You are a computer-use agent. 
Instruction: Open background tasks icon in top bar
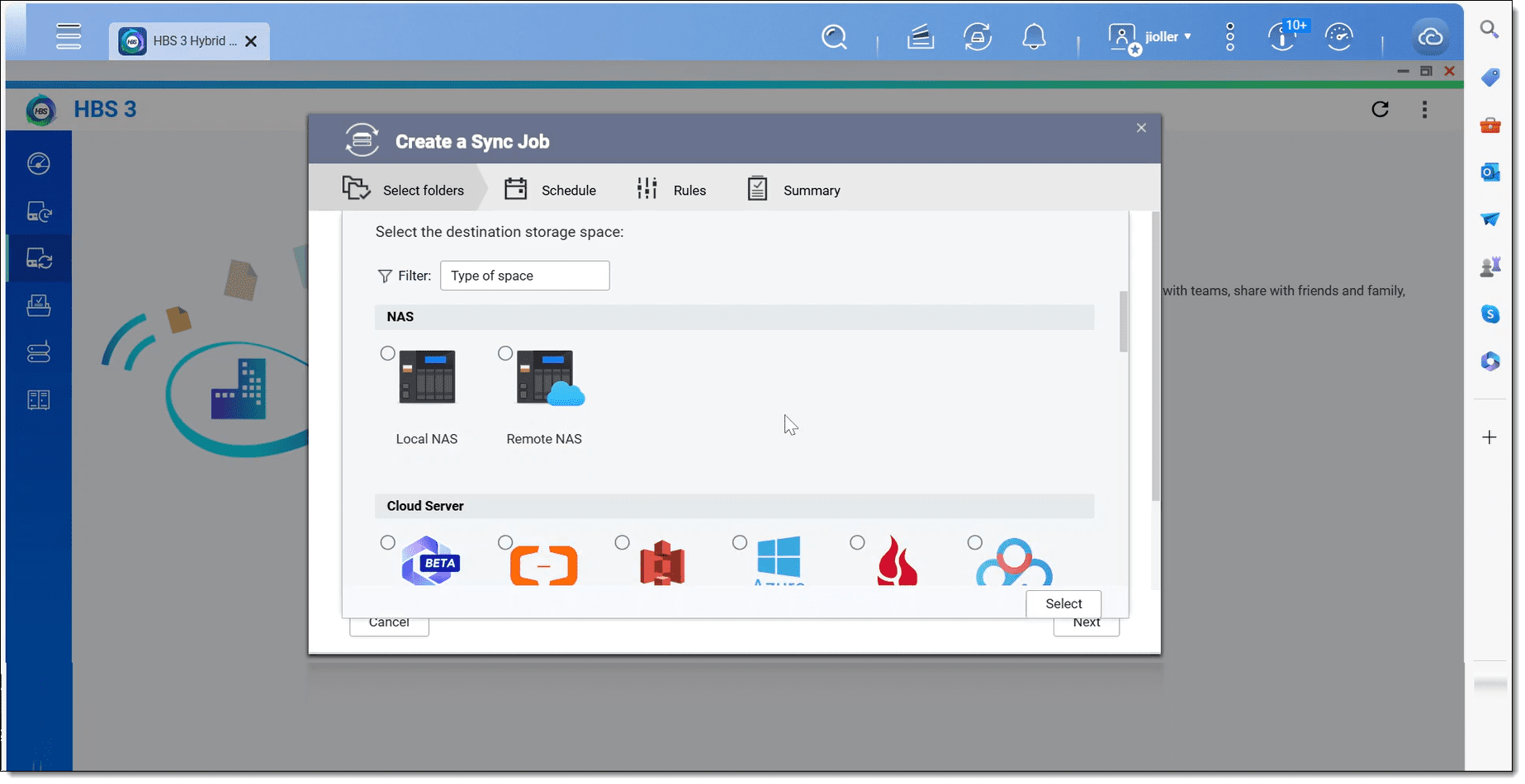[920, 37]
